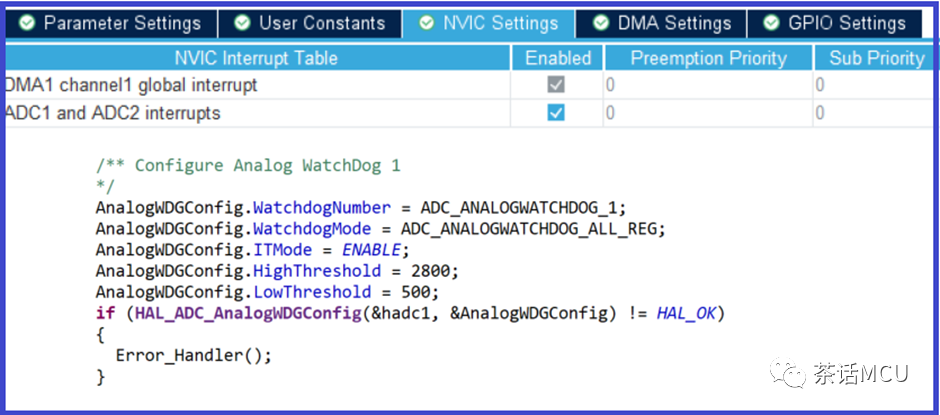Toggle DMA1 channel1 global interrupt checkbox
Screen dimensions: 940x415
click(x=556, y=85)
